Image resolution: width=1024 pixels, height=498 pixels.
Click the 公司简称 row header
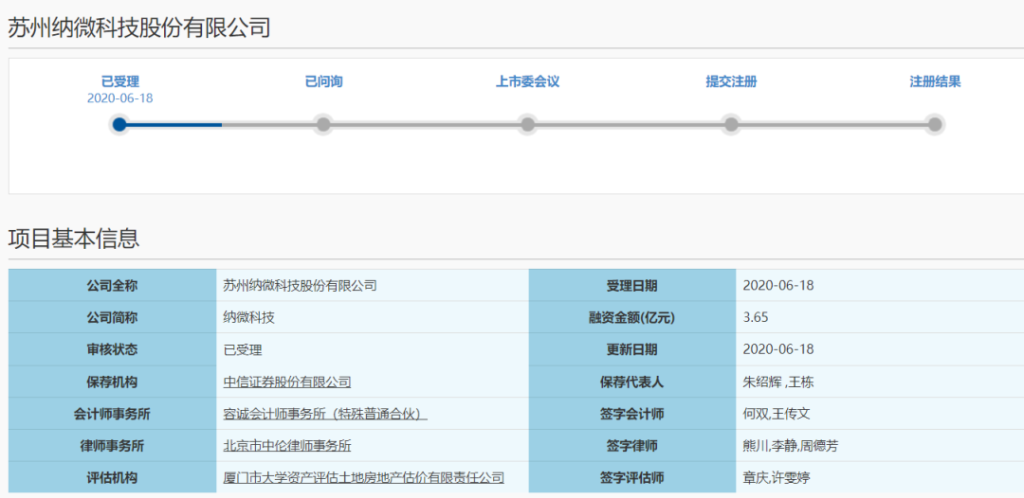pyautogui.click(x=112, y=318)
